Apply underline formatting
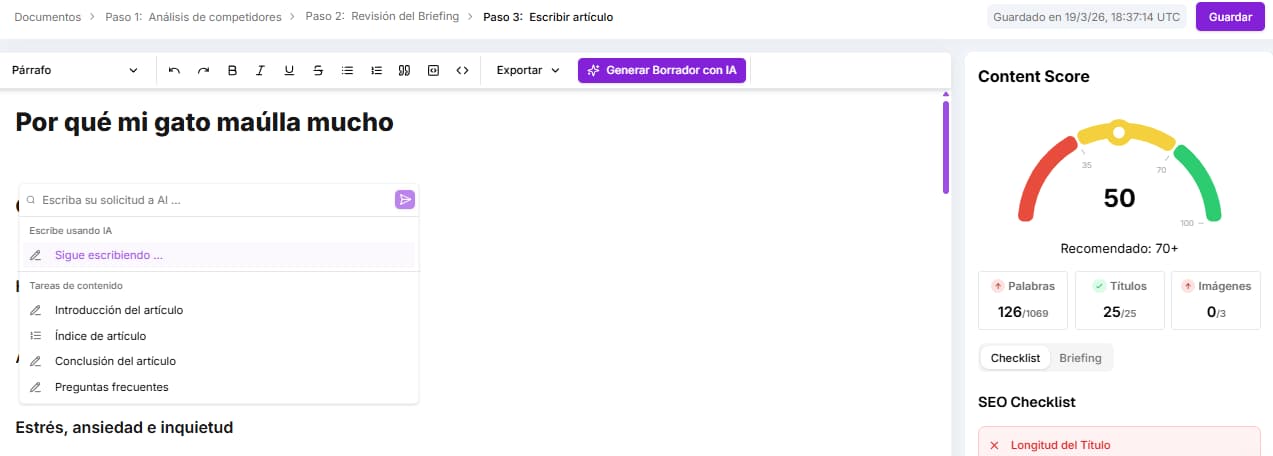The image size is (1273, 456). (x=289, y=71)
